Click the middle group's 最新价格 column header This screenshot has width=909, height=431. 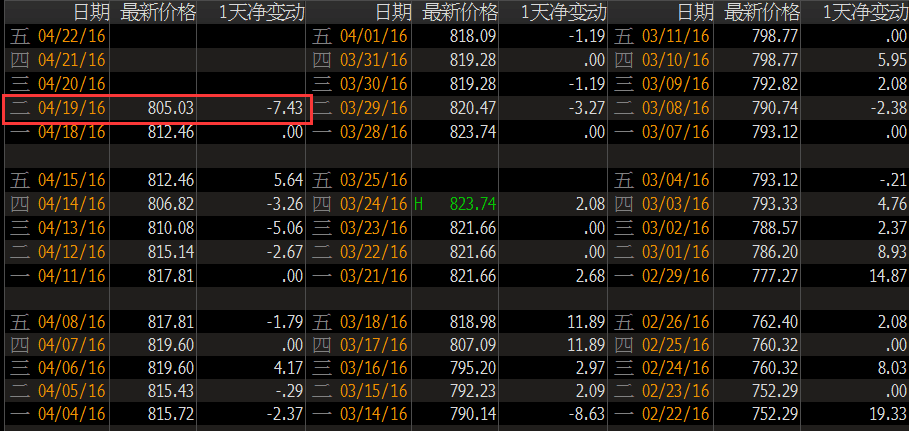pos(459,12)
